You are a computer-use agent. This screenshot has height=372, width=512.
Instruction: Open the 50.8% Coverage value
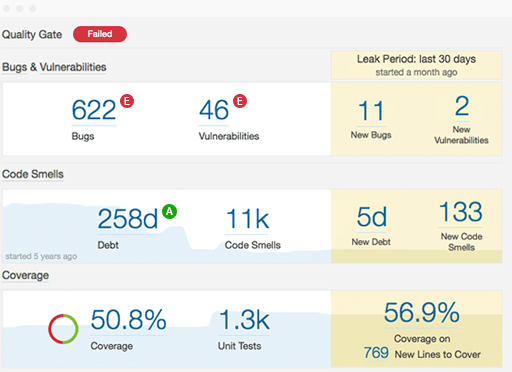[128, 320]
